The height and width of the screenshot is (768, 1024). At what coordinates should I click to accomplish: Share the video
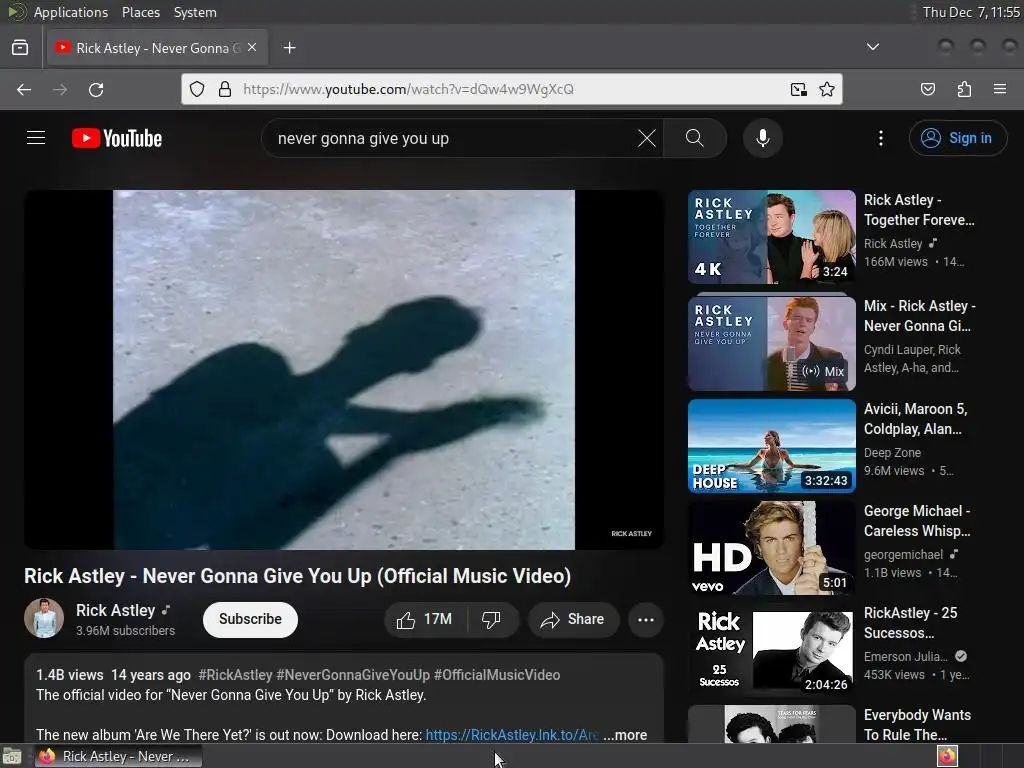pos(573,619)
